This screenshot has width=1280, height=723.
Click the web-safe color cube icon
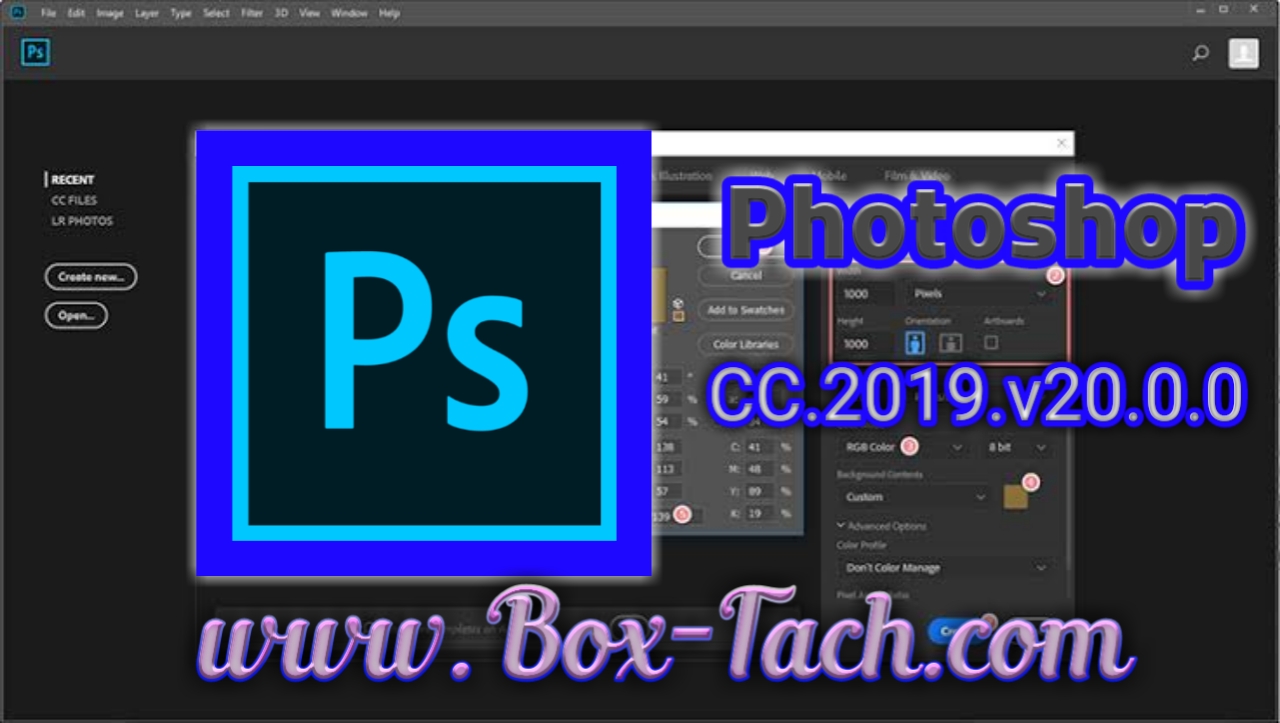click(x=678, y=302)
